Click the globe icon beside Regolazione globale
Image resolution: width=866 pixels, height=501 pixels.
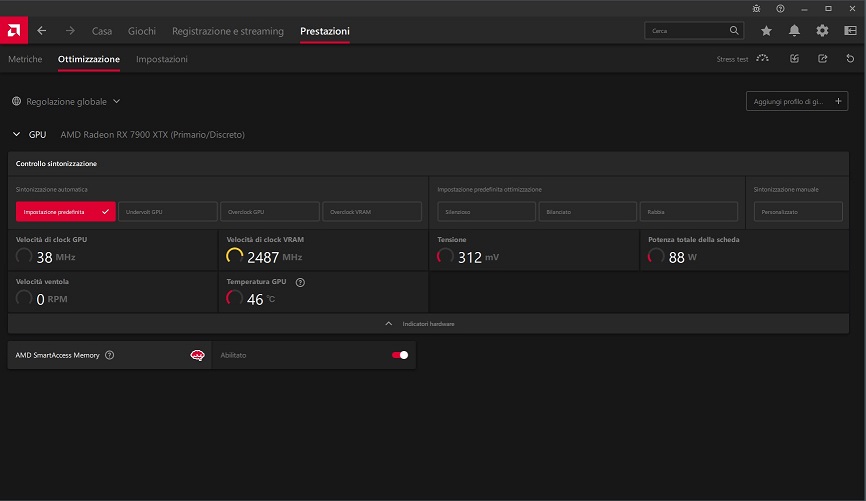pos(17,101)
